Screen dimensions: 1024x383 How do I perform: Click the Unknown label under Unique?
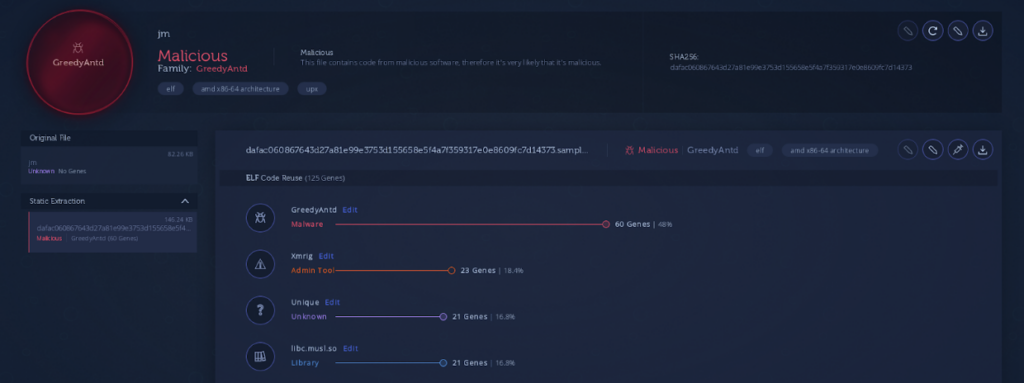click(x=309, y=316)
